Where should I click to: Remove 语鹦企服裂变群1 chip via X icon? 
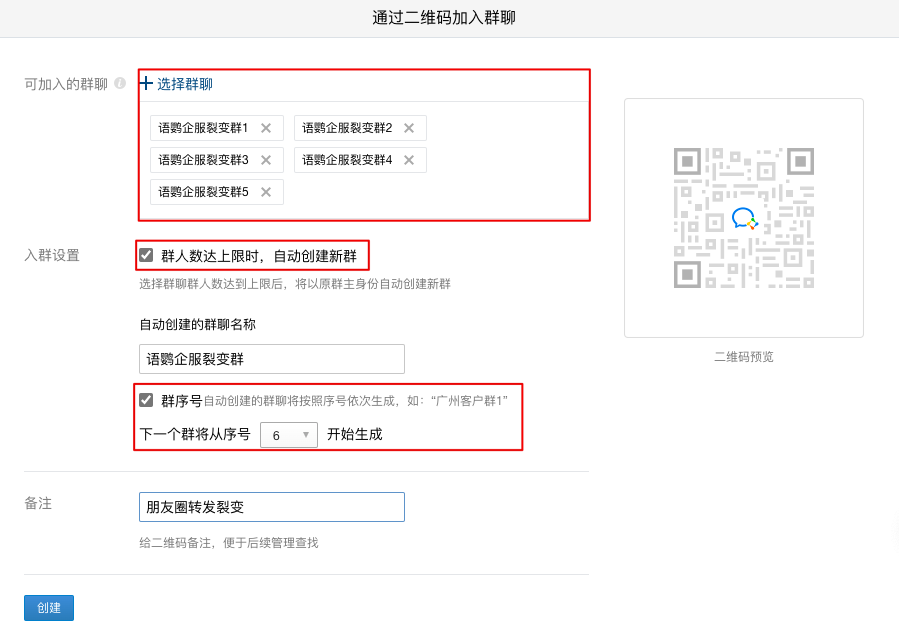click(266, 128)
